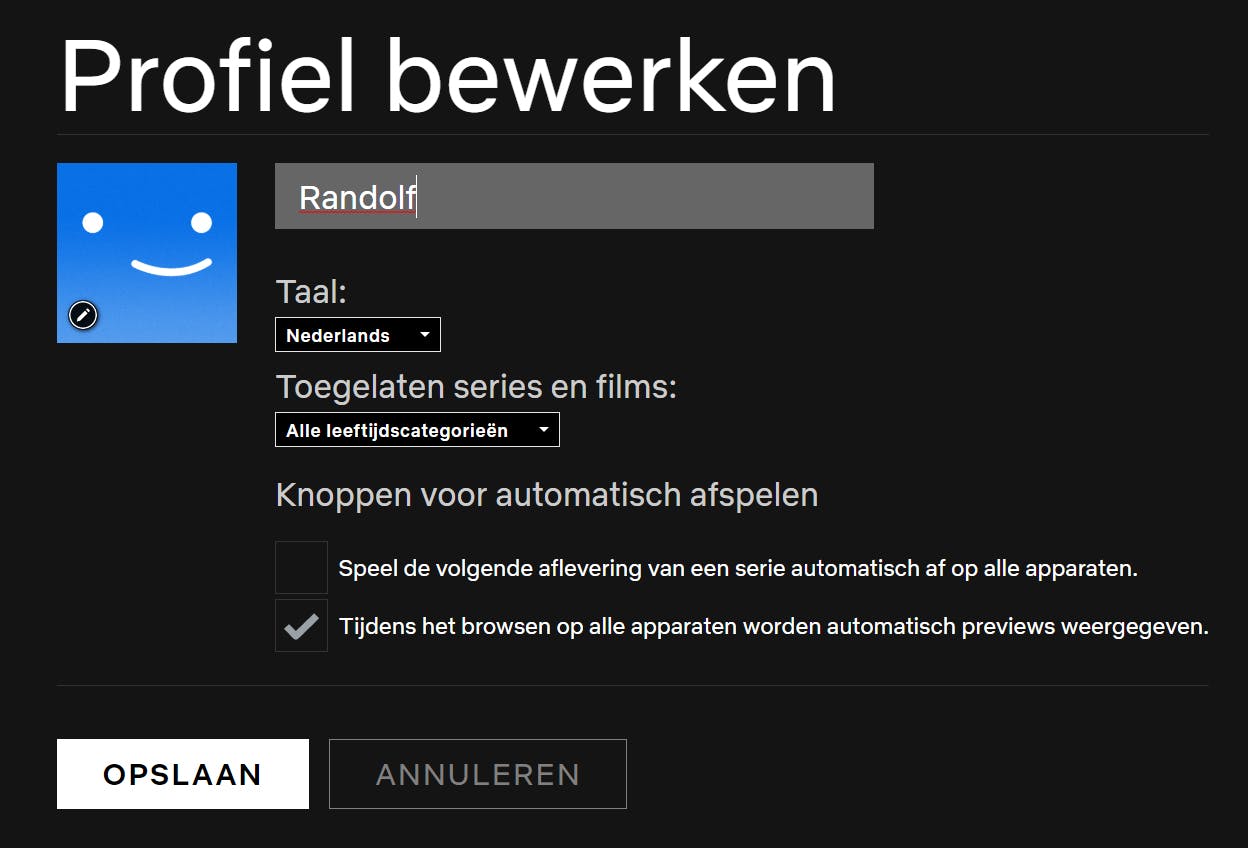Click the arrow on the leeftijdscategorieën dropdown
The height and width of the screenshot is (848, 1248).
tap(543, 430)
